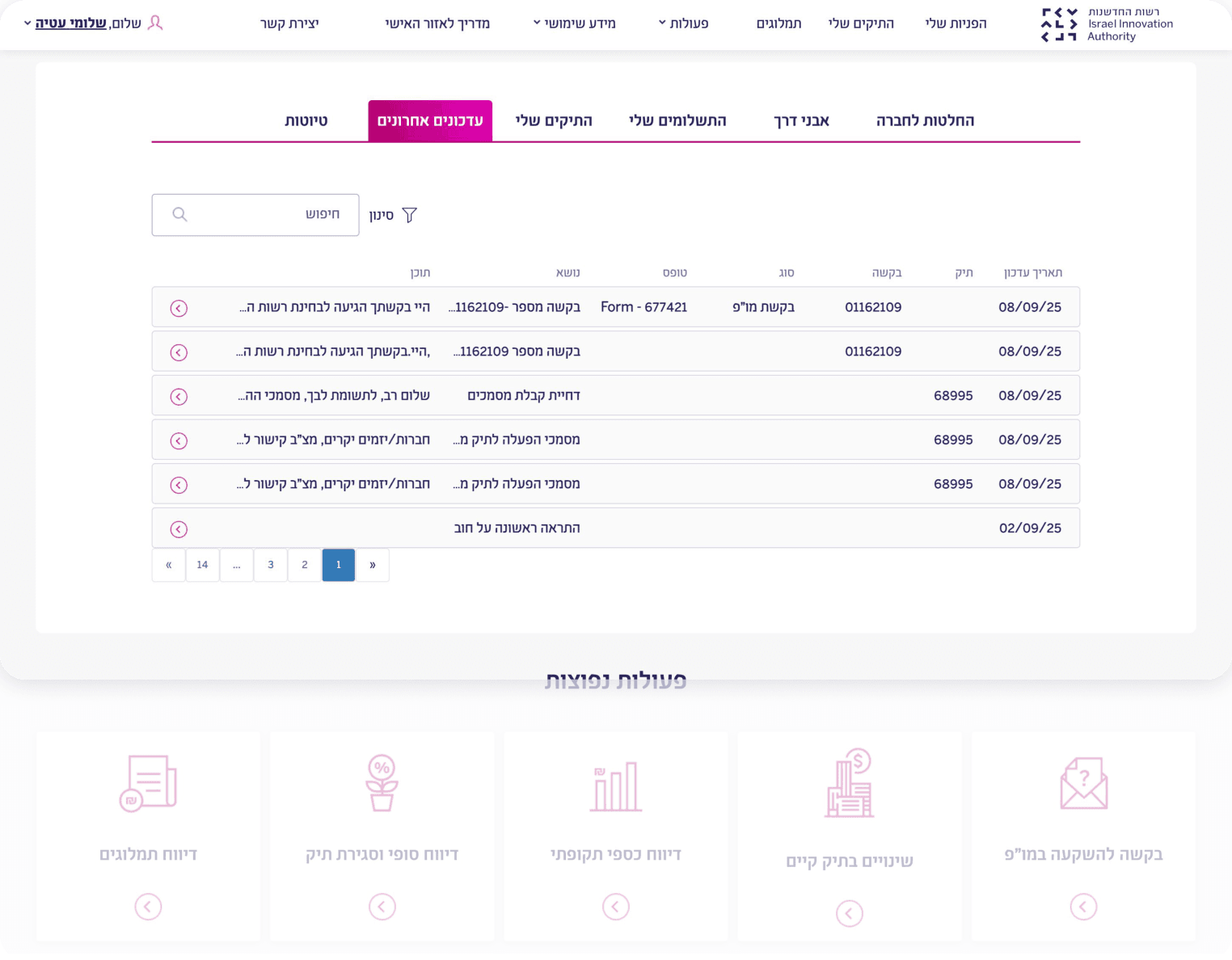
Task: Click arrow button under דיווח כספי תקופתי
Action: pos(616,907)
